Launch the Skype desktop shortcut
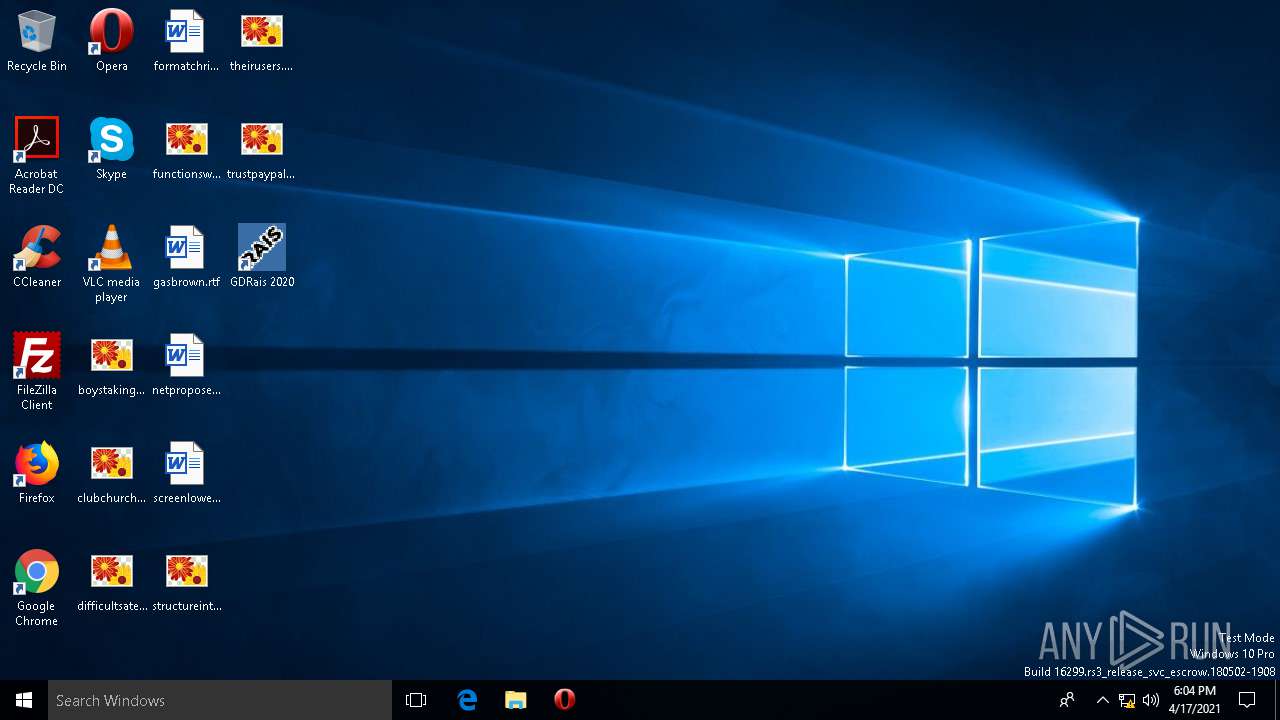 point(111,150)
